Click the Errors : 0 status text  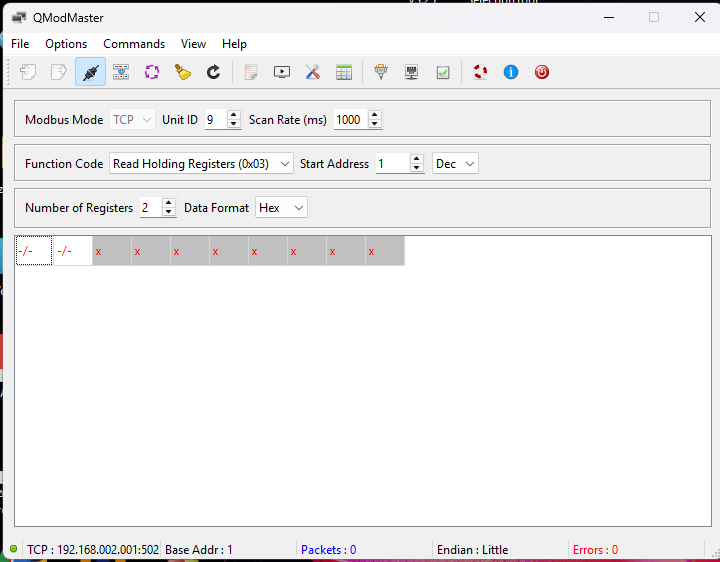[595, 550]
